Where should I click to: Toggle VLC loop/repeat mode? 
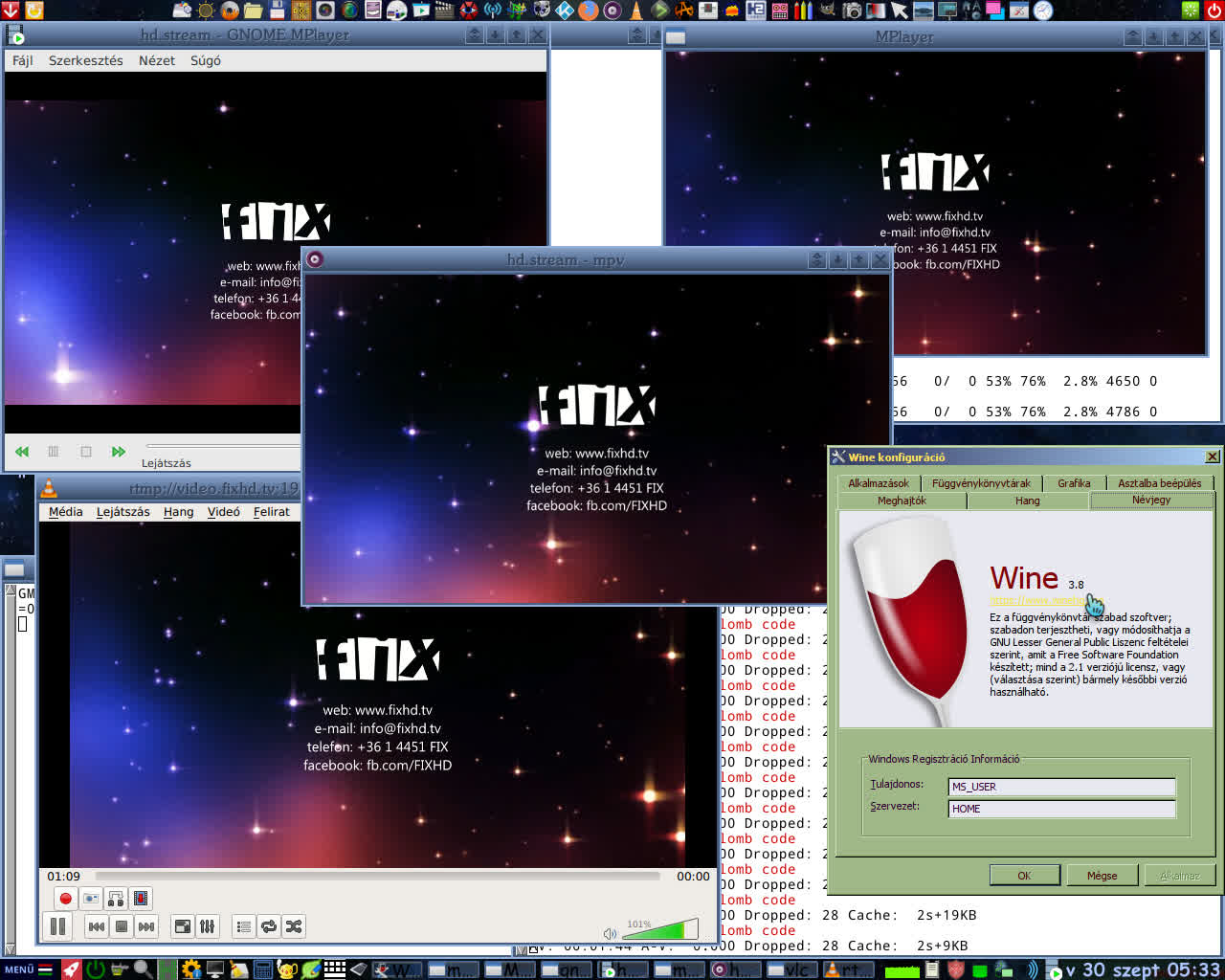tap(269, 926)
